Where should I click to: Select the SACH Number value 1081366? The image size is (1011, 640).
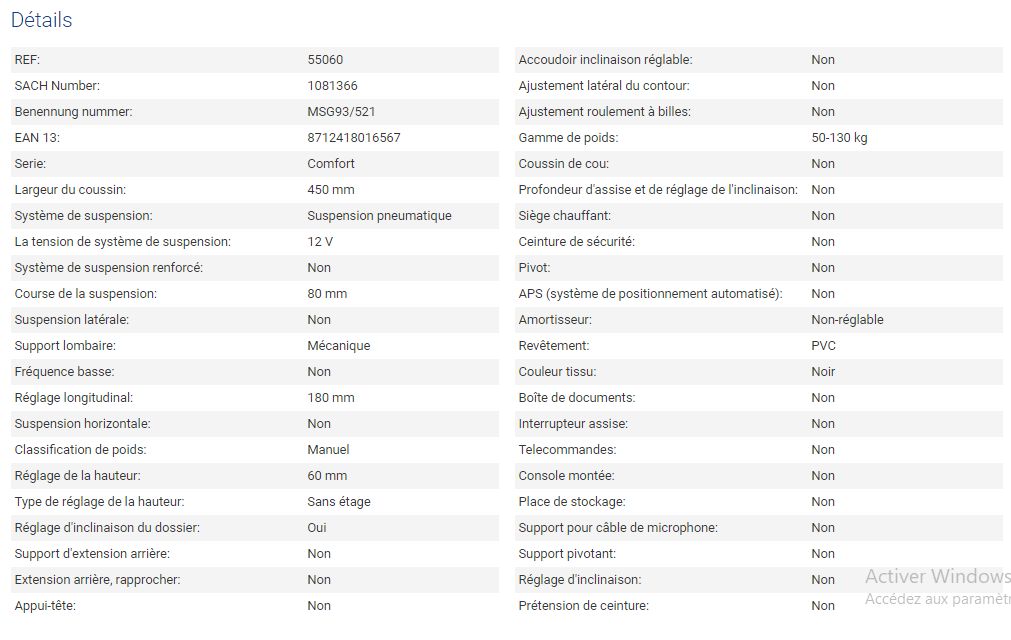pos(332,86)
